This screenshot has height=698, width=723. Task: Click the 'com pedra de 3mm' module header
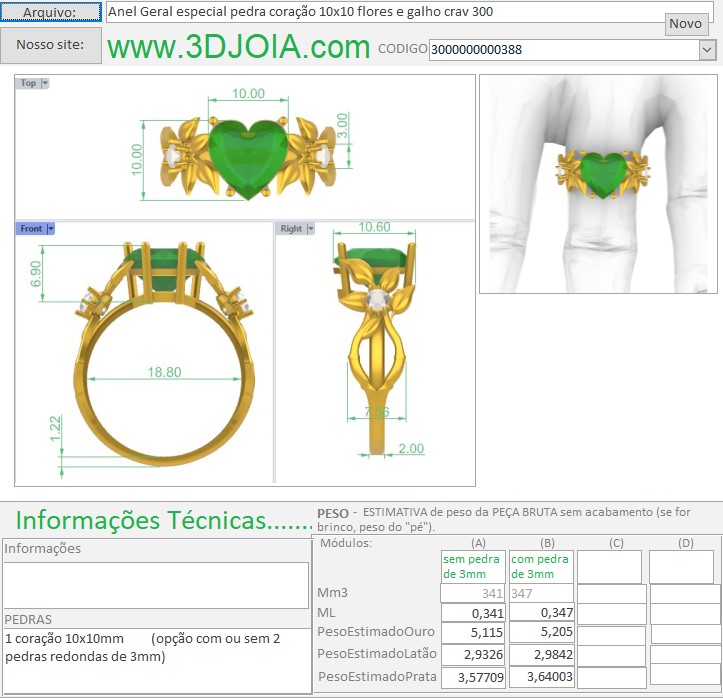click(x=541, y=567)
